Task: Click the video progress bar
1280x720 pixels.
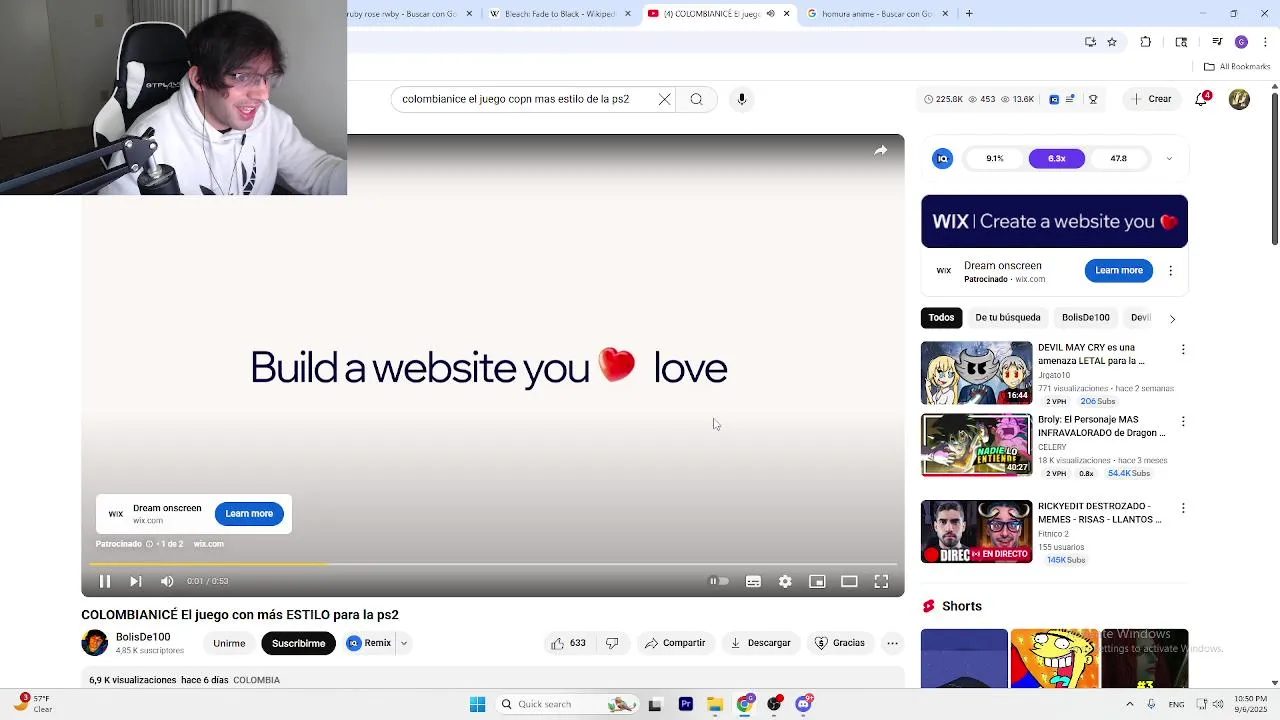Action: tap(493, 565)
